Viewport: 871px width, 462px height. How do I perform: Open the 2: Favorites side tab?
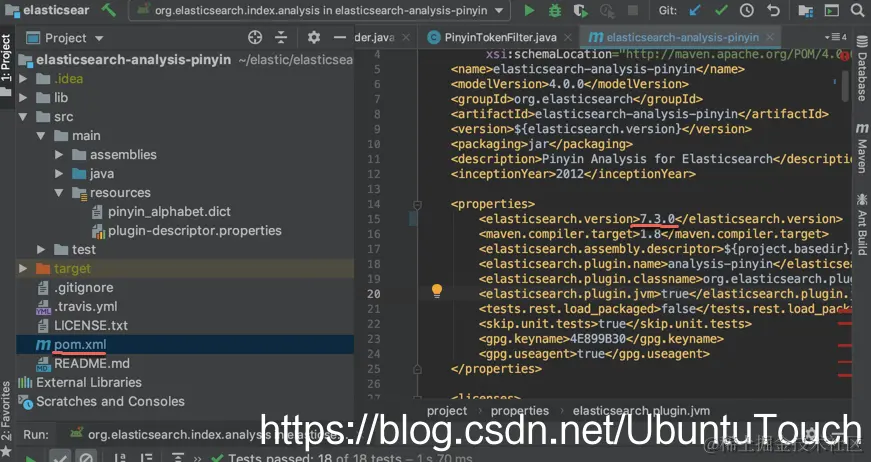6,418
